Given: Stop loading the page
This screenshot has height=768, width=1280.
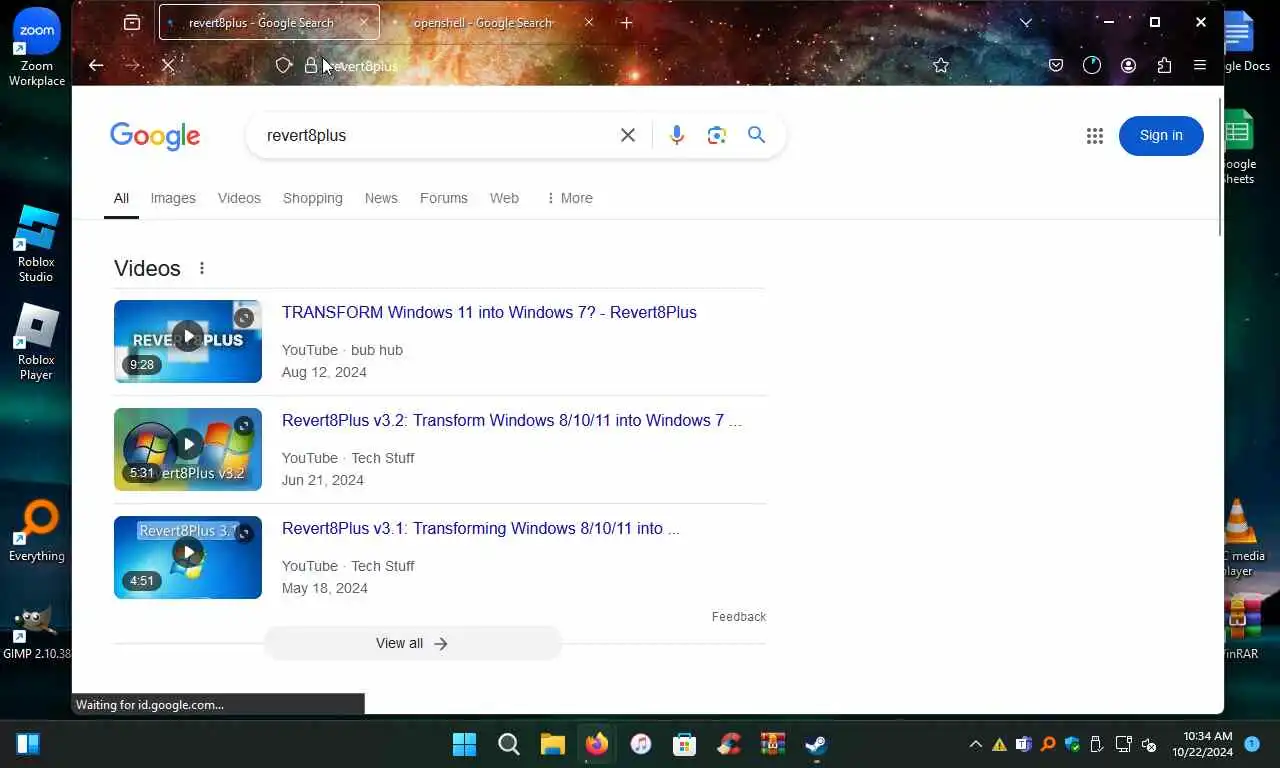Looking at the screenshot, I should pyautogui.click(x=168, y=65).
